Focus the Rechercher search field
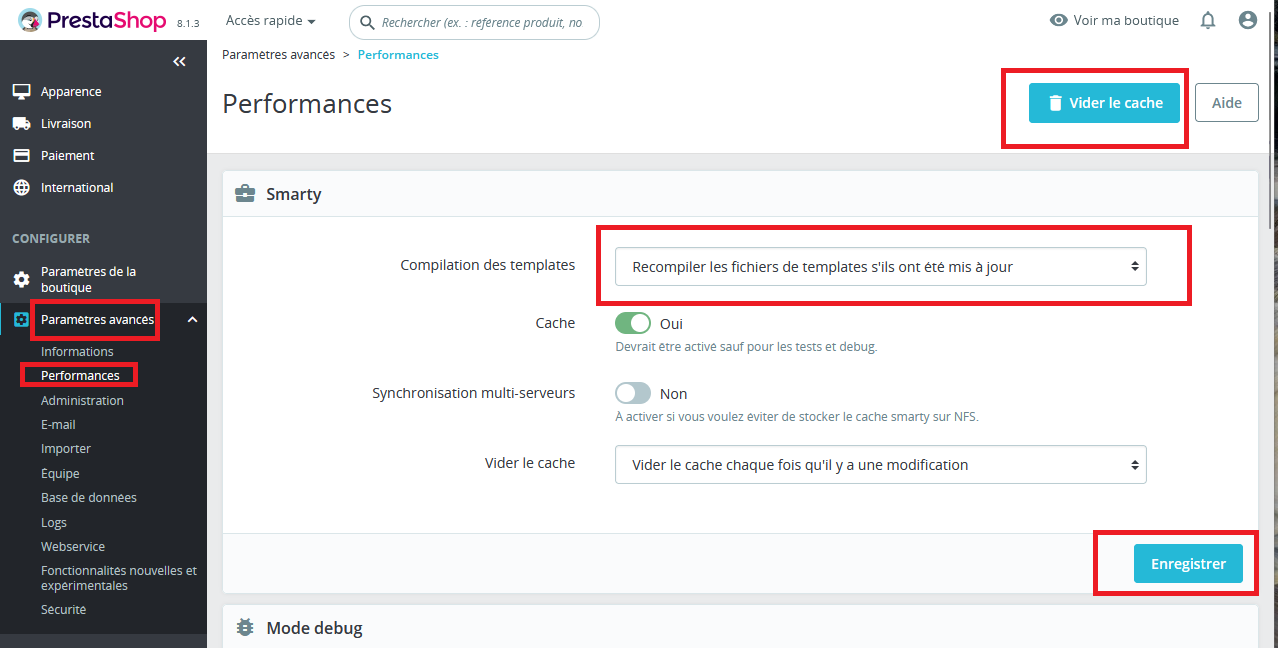 click(482, 22)
